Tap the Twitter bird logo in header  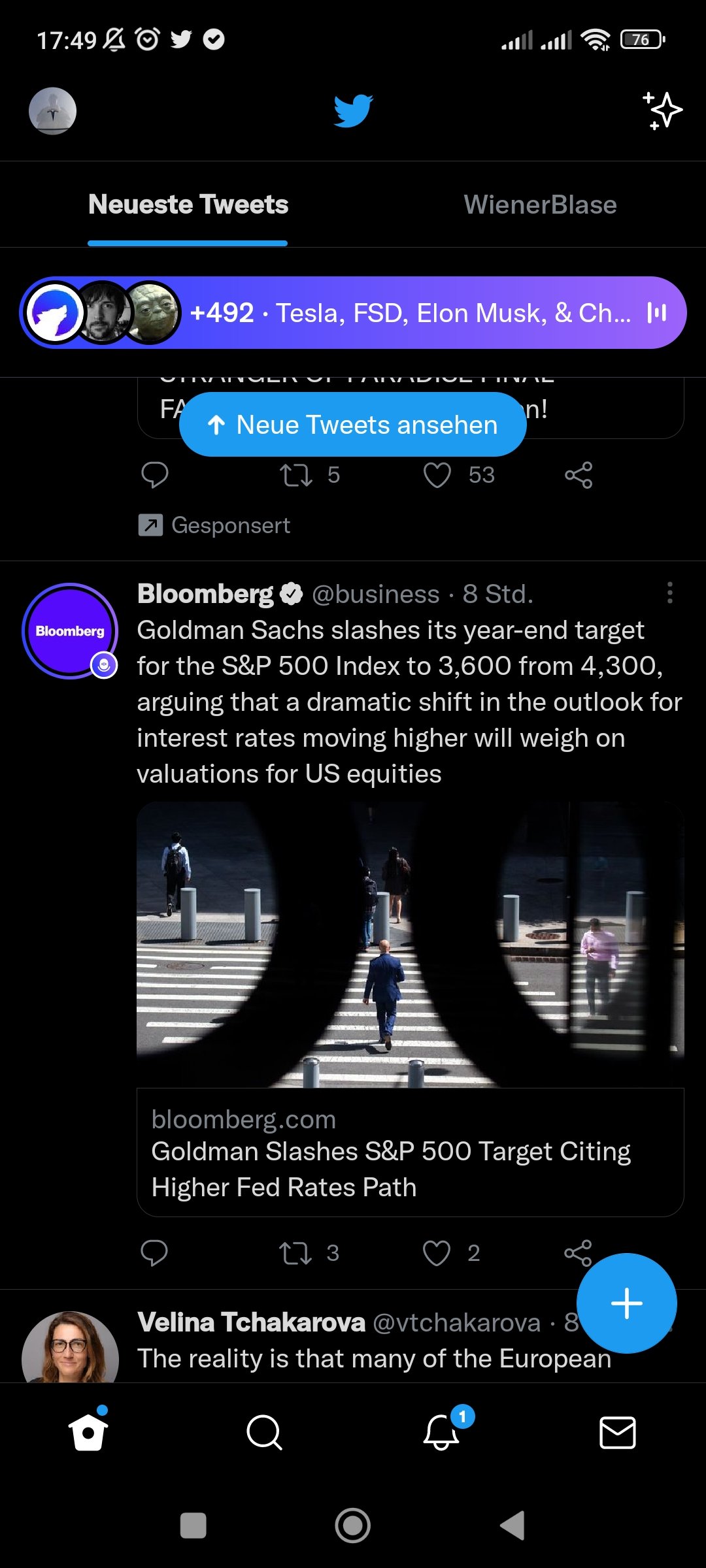[x=353, y=110]
